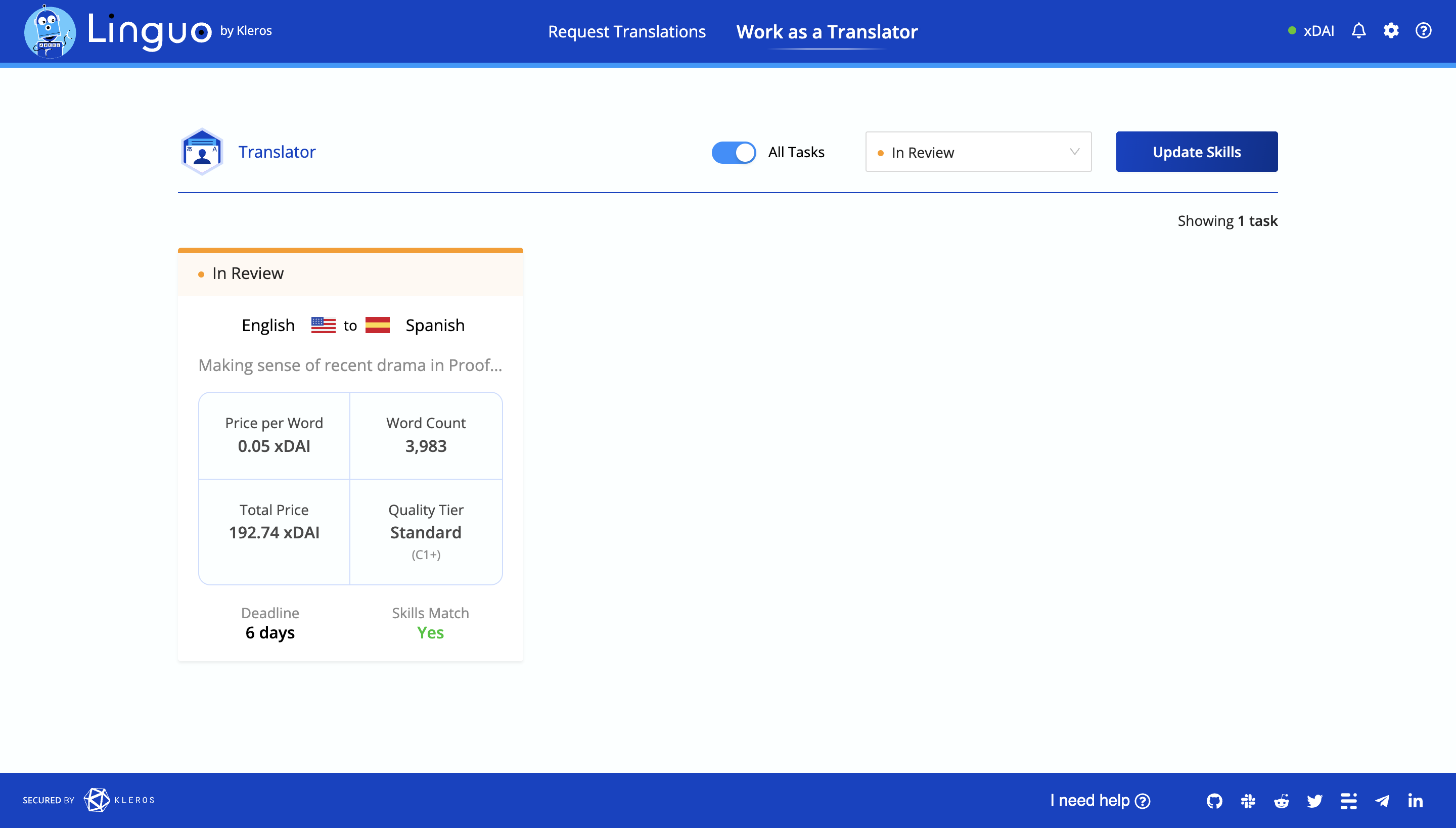The image size is (1456, 828).
Task: Visit the Reddit icon in footer
Action: click(x=1282, y=801)
